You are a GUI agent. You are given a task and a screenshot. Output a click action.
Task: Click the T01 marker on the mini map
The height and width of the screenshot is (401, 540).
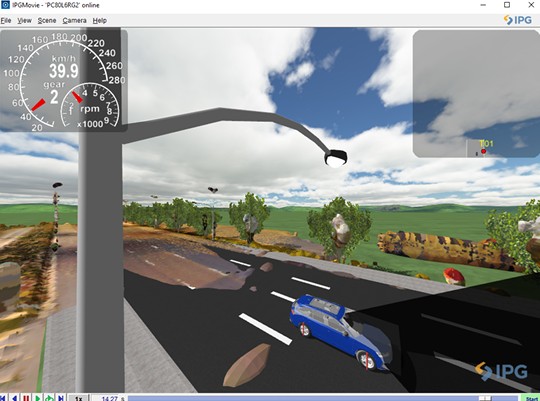click(484, 151)
